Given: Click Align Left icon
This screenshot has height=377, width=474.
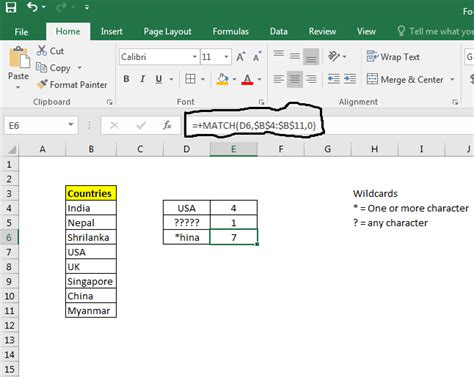Looking at the screenshot, I should click(x=279, y=79).
